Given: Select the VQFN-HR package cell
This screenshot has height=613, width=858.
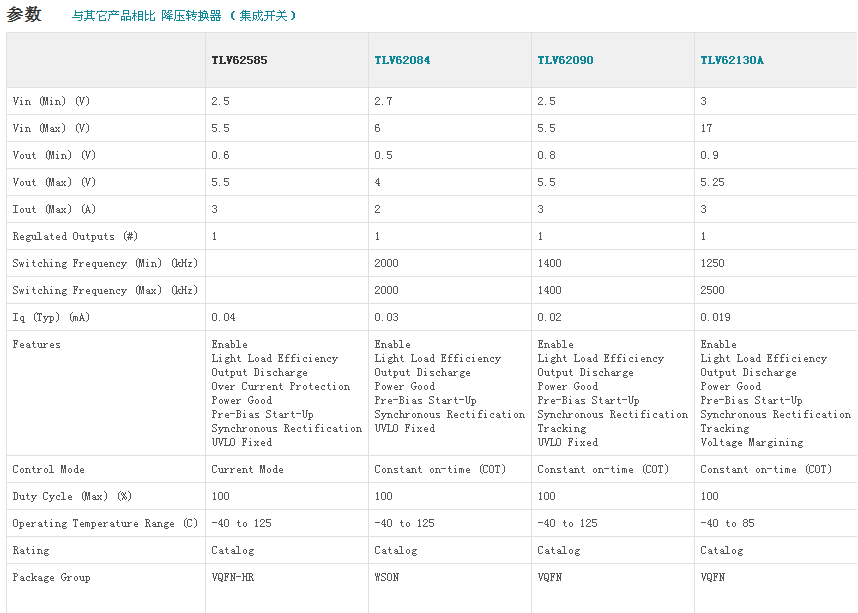Looking at the screenshot, I should [232, 577].
